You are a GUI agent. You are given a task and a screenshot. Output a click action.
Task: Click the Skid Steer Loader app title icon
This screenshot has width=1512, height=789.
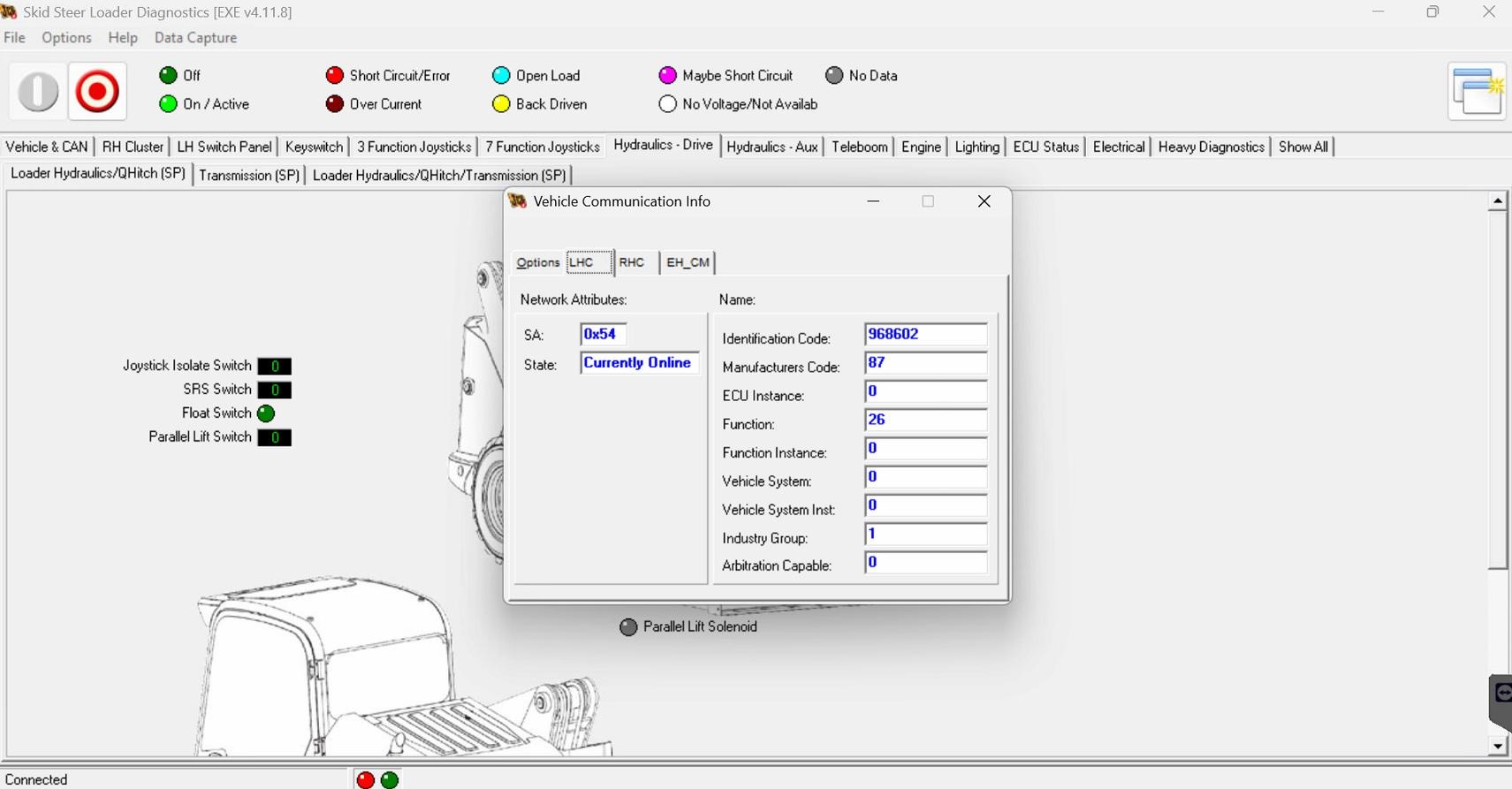[x=9, y=11]
